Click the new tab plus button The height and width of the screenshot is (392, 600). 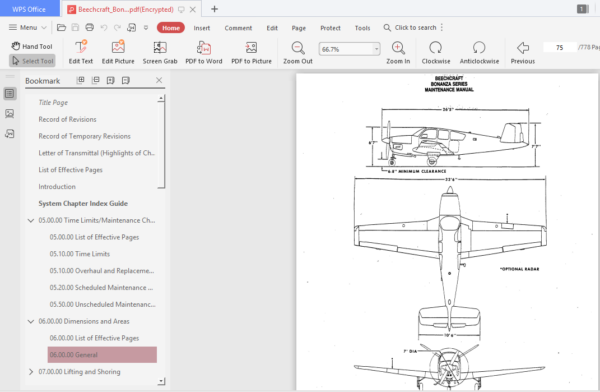214,9
